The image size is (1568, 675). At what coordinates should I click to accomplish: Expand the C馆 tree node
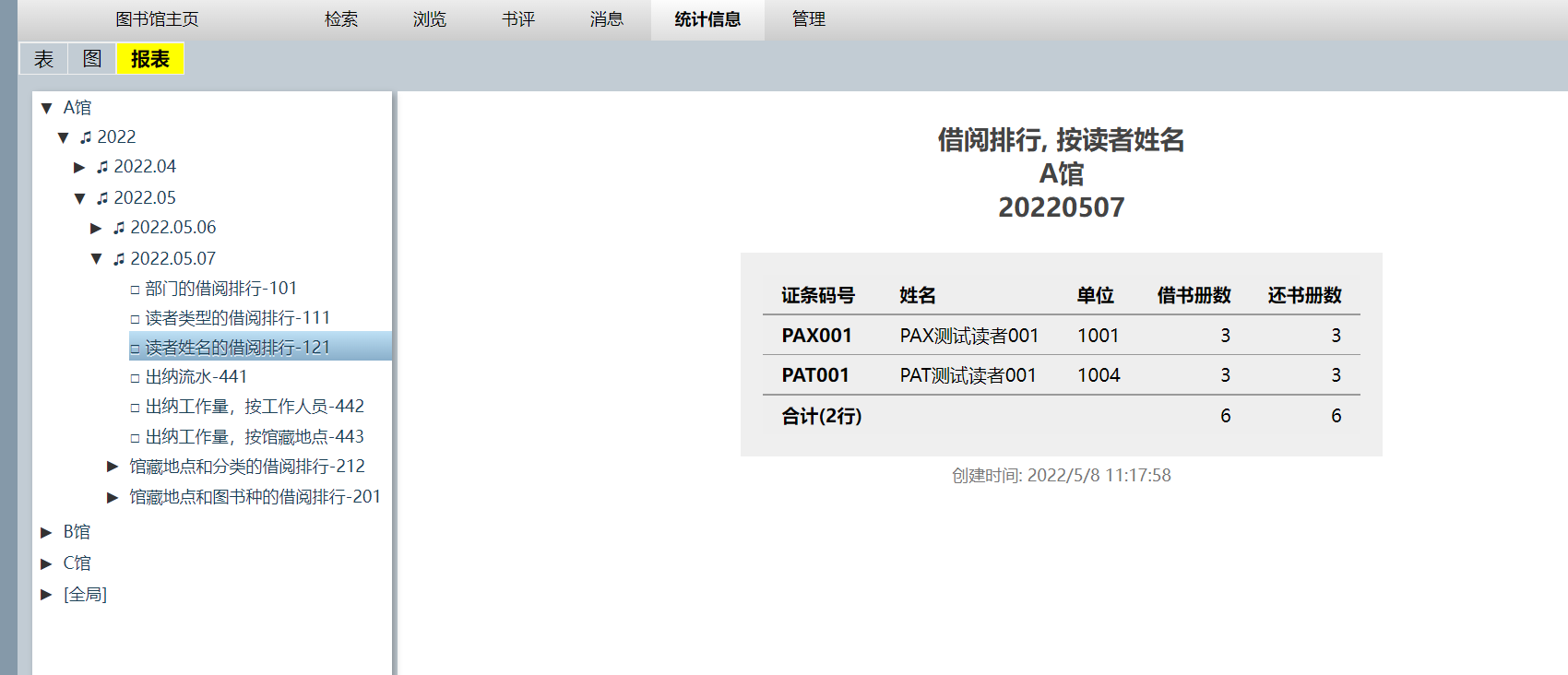[47, 563]
